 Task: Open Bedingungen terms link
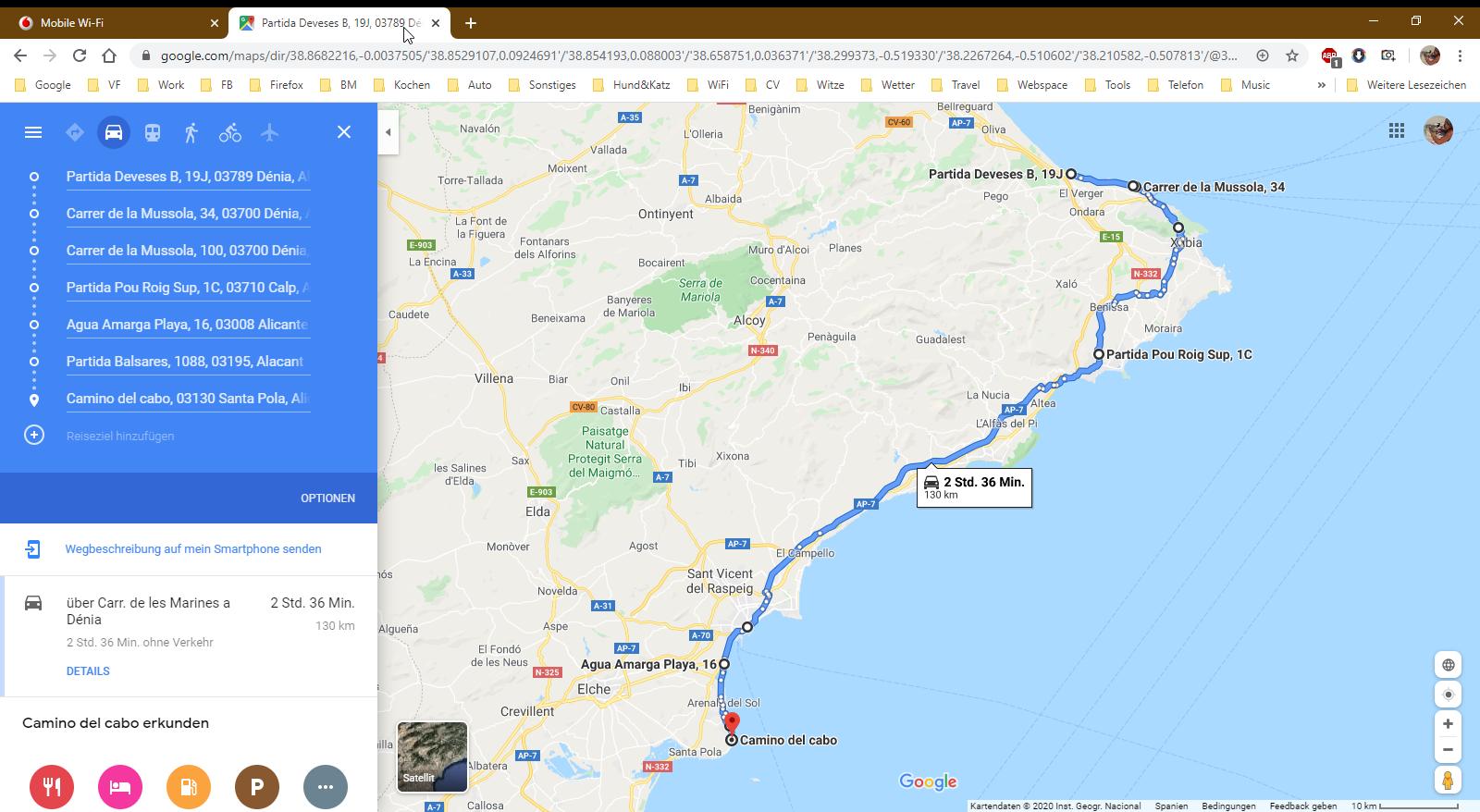(1228, 806)
